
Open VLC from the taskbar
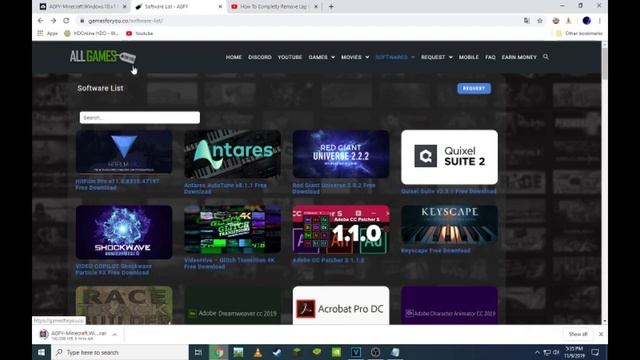coord(258,352)
